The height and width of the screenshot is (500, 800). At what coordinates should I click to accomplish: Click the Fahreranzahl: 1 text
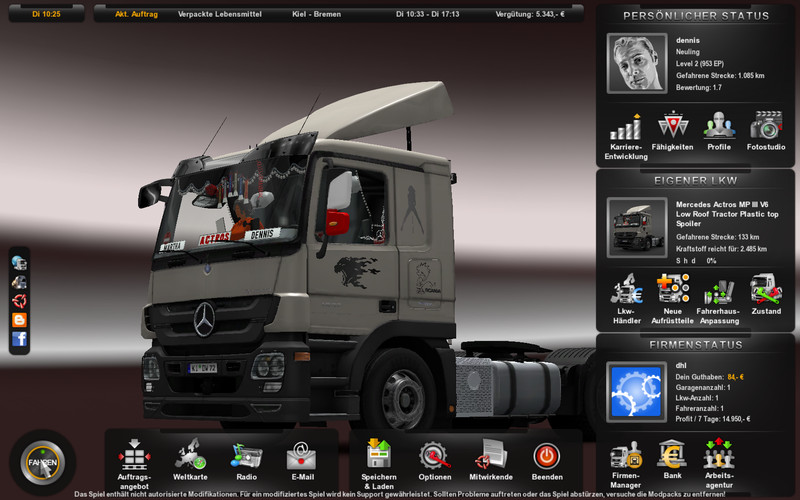tap(699, 409)
